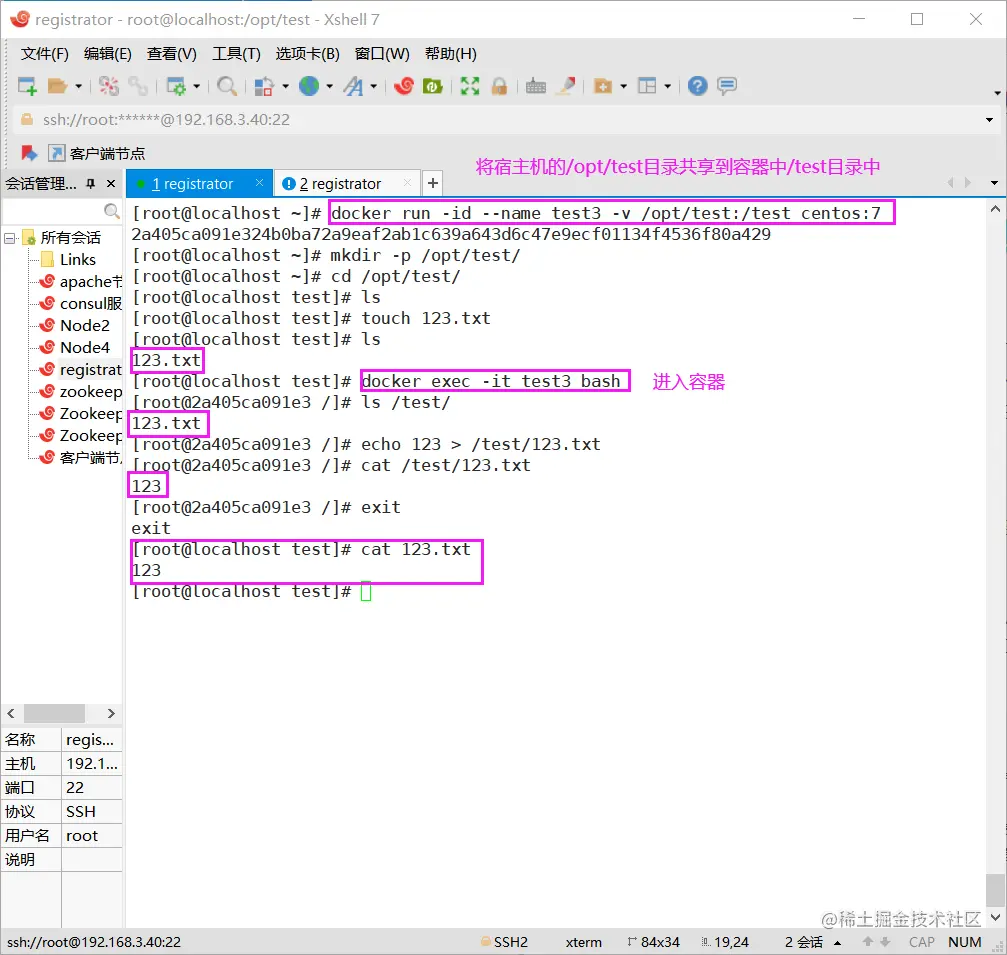Click the globe encoding icon
Screen dimensions: 1007x955
click(309, 85)
